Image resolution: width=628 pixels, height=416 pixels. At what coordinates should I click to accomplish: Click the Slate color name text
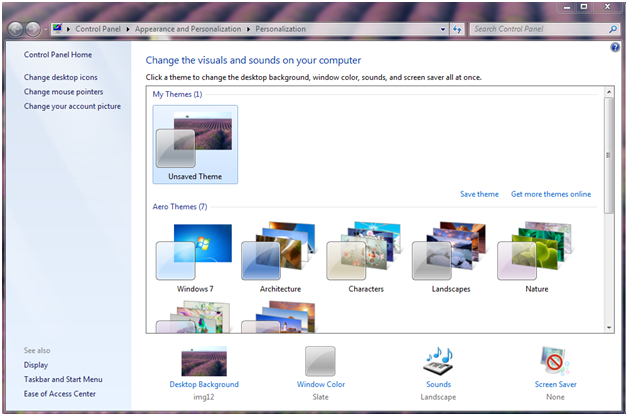(x=320, y=397)
